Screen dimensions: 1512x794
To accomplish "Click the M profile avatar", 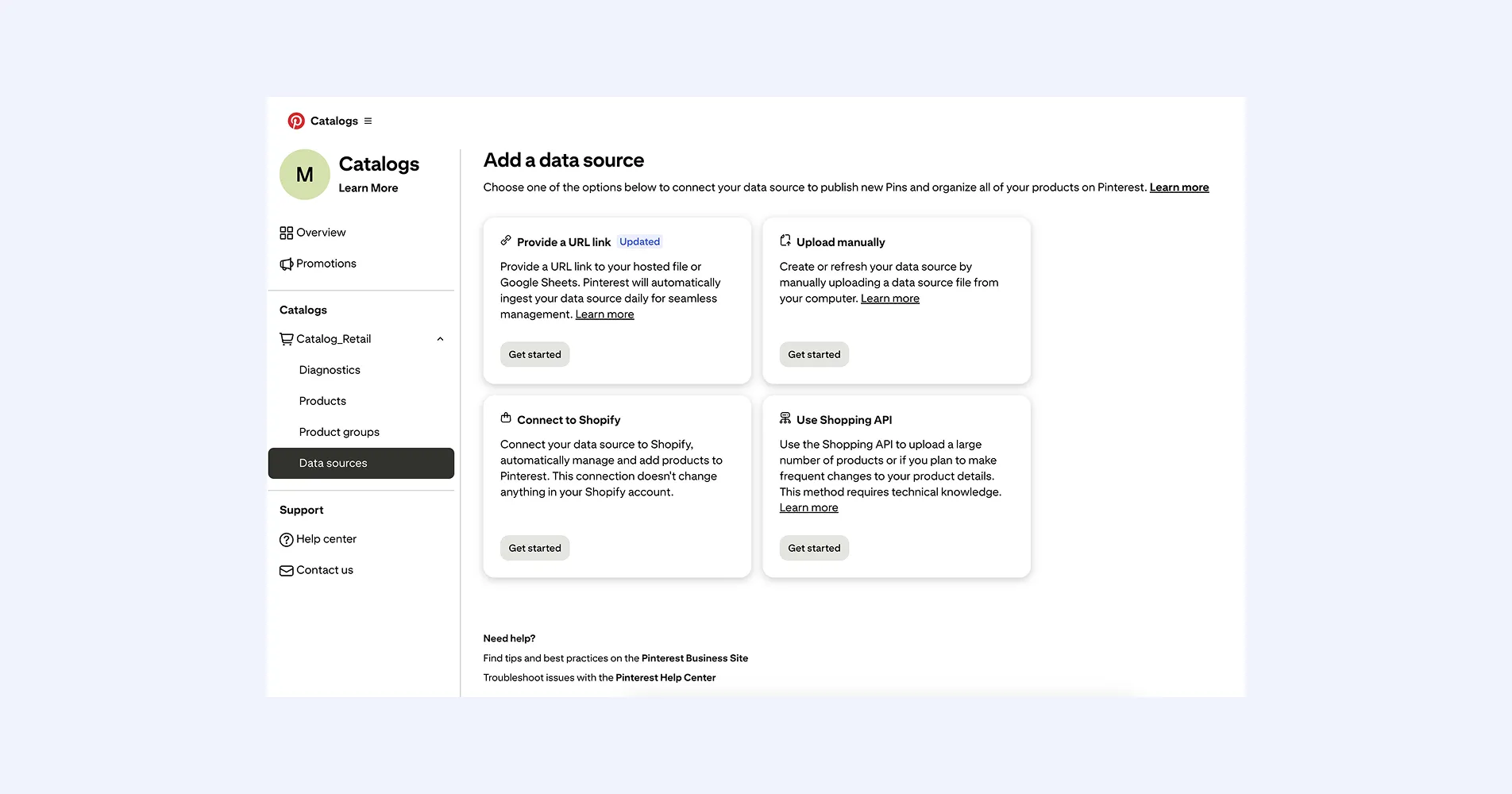I will 304,175.
